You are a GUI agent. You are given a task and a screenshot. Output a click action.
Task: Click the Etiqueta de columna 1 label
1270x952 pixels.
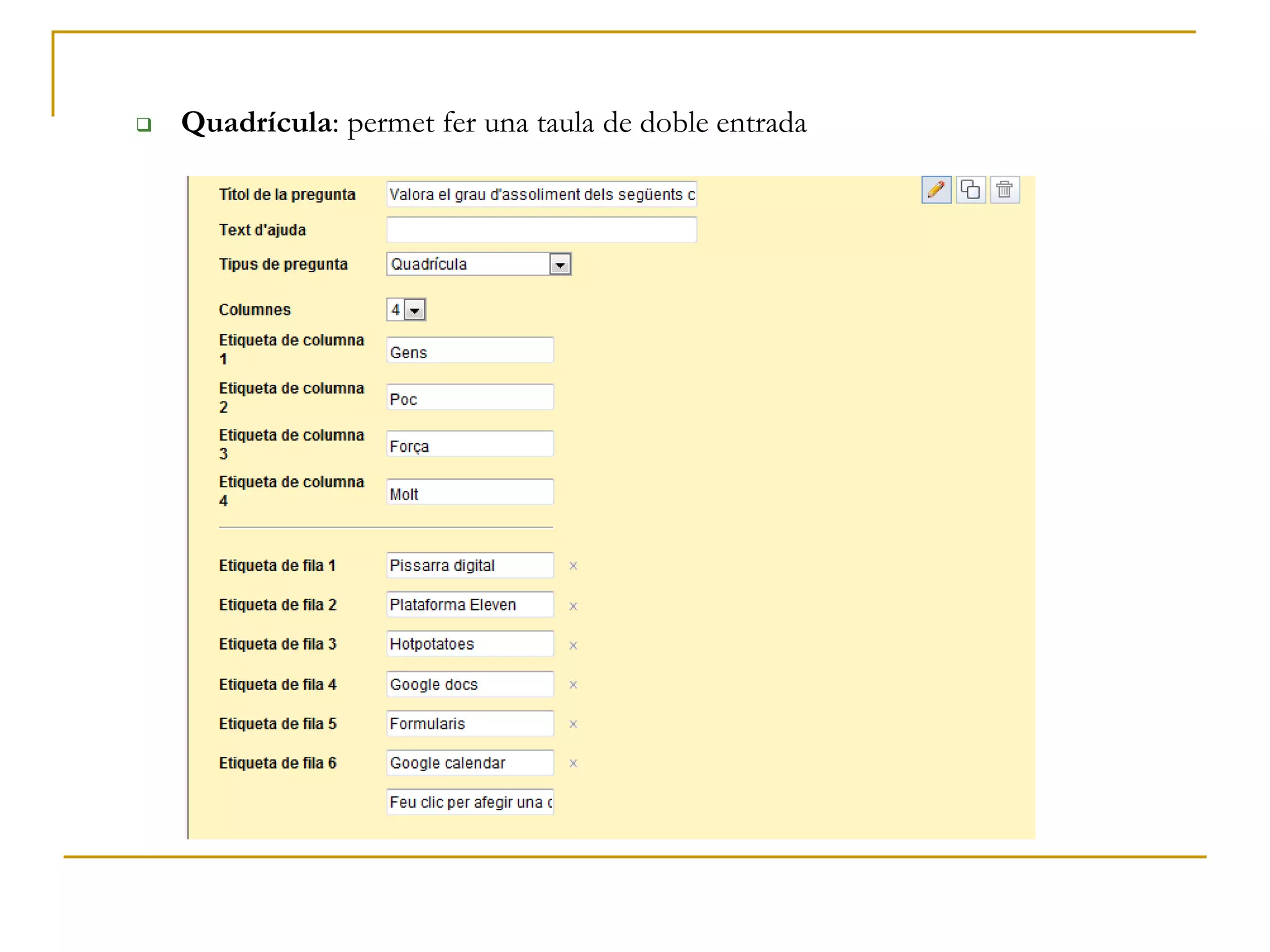coord(291,350)
